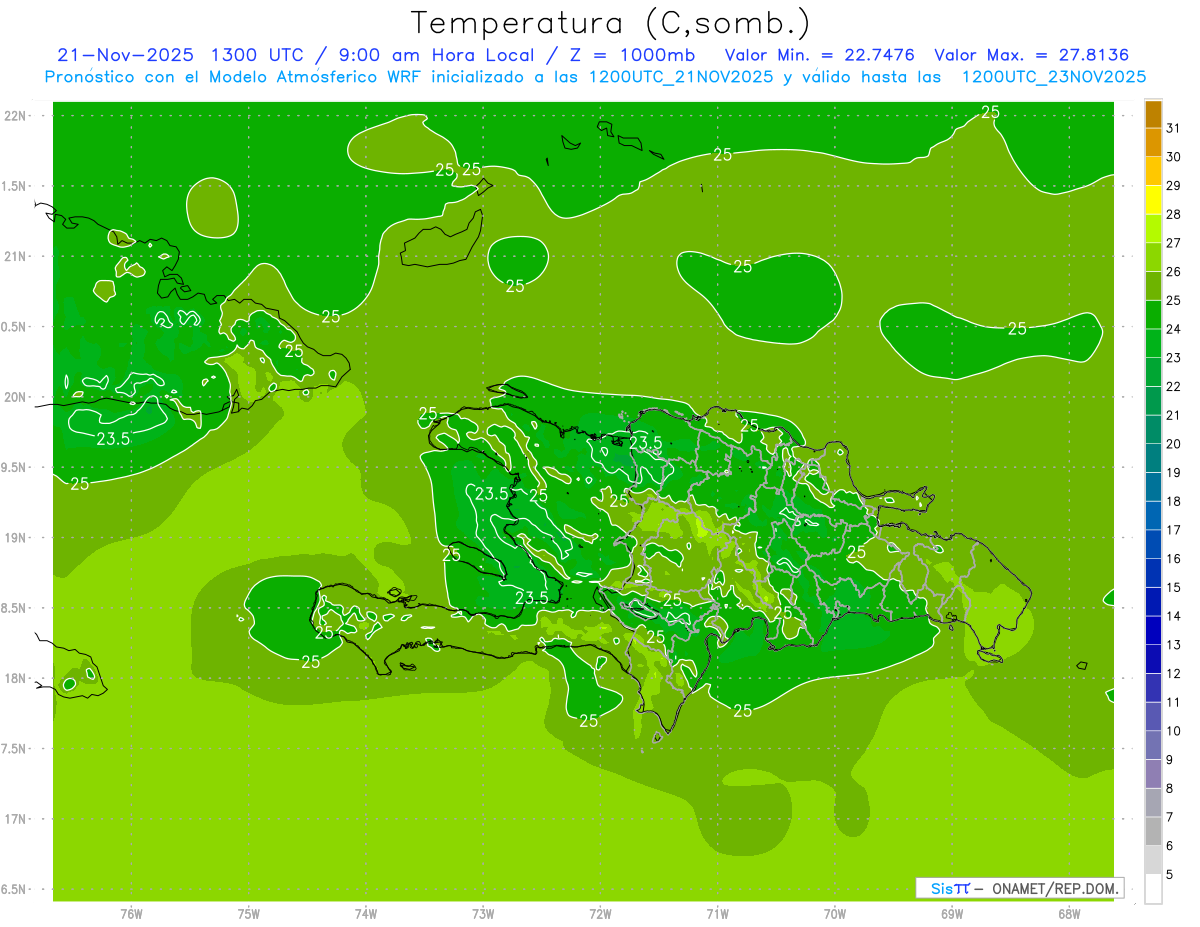Click the 'ONAMET/REP.DOM.' credit label

[1055, 888]
